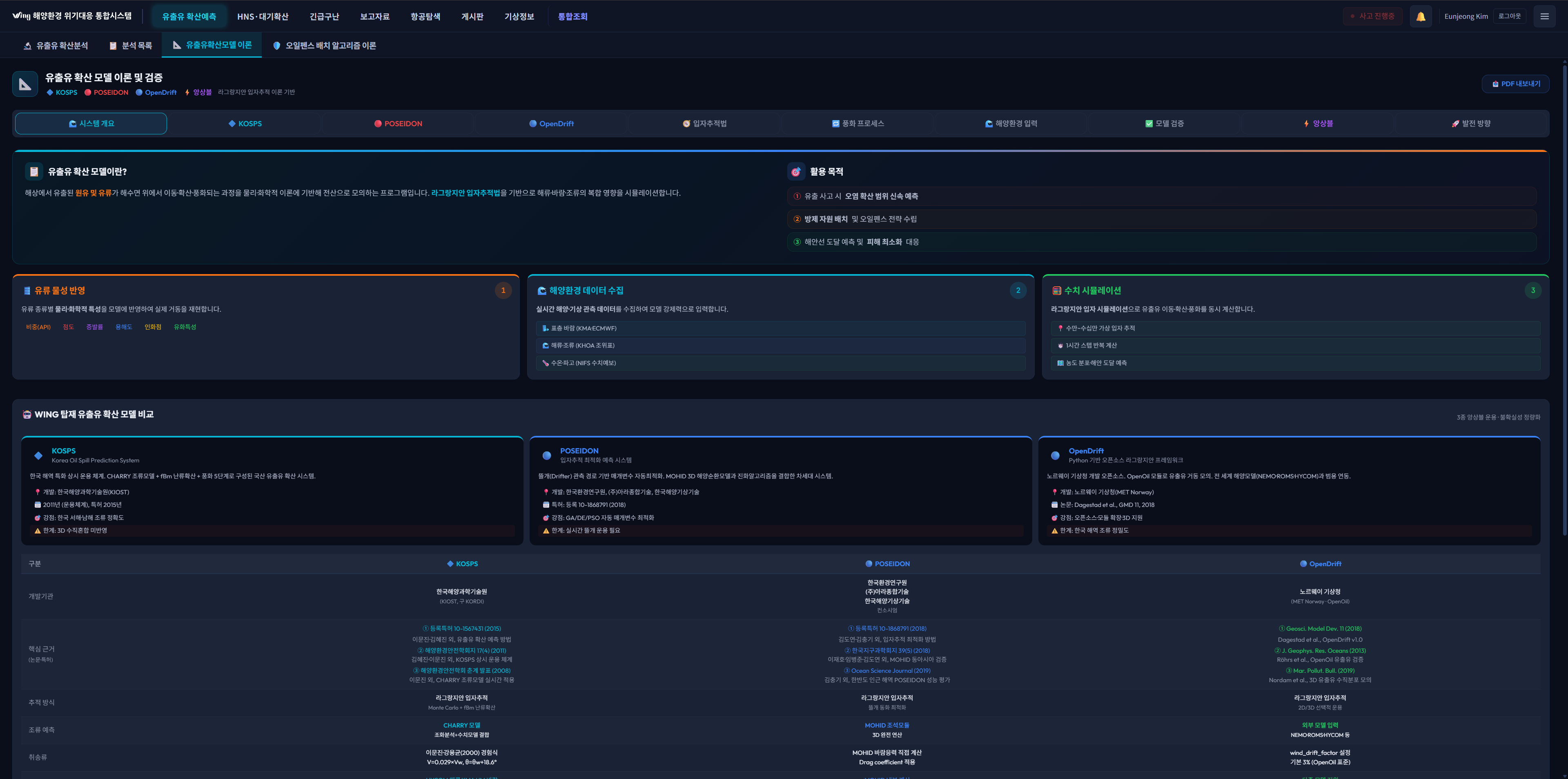
Task: Click the document icon beside 유출유 확산모델이란?
Action: point(34,172)
